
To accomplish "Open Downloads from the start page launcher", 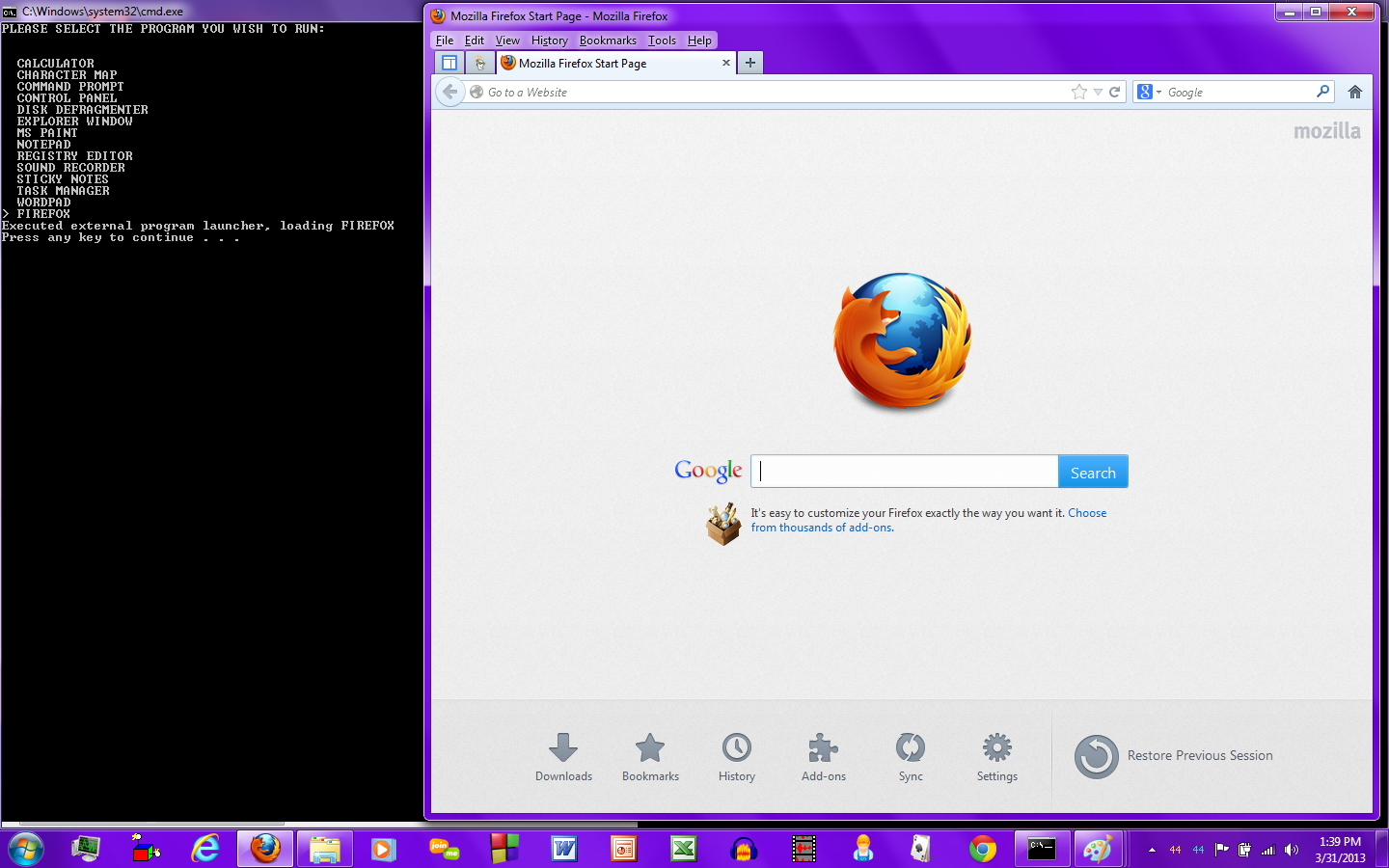I will [x=563, y=756].
